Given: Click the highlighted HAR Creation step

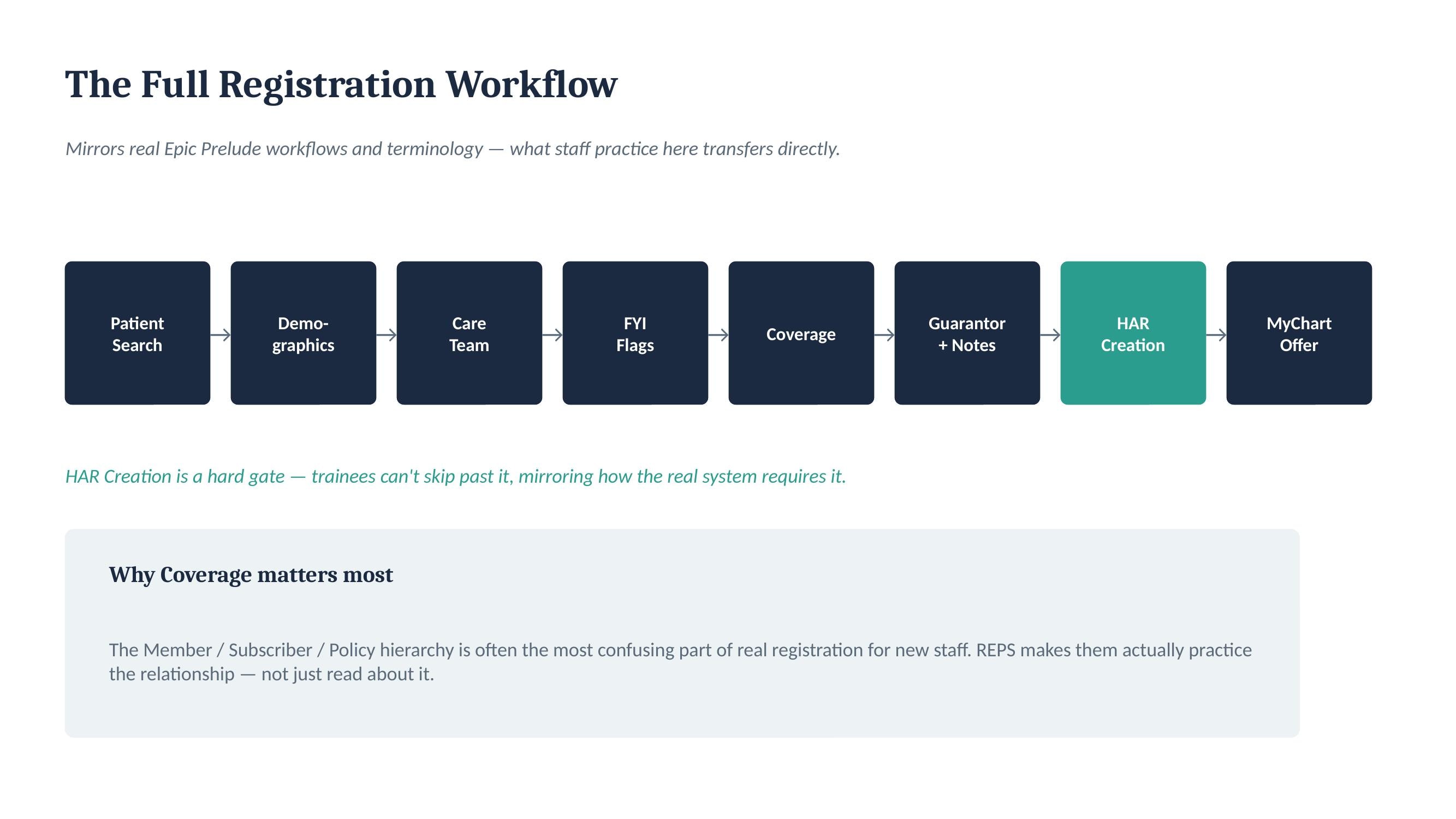Looking at the screenshot, I should [x=1133, y=333].
